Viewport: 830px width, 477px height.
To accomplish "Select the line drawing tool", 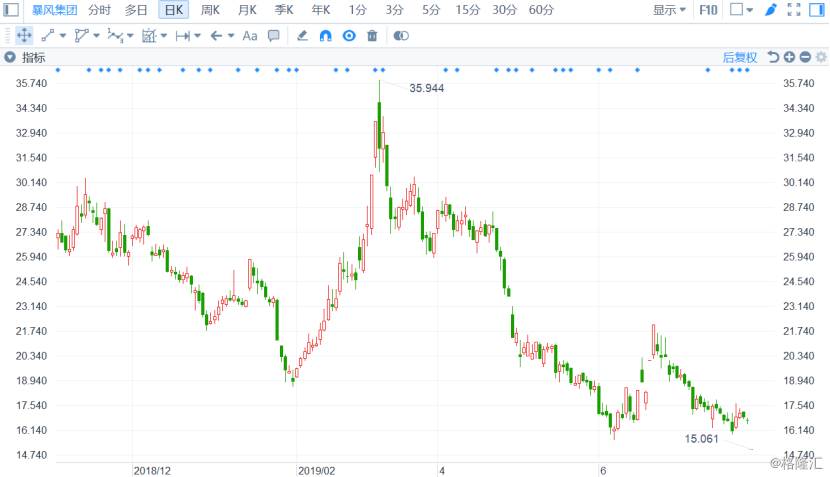I will click(x=48, y=36).
